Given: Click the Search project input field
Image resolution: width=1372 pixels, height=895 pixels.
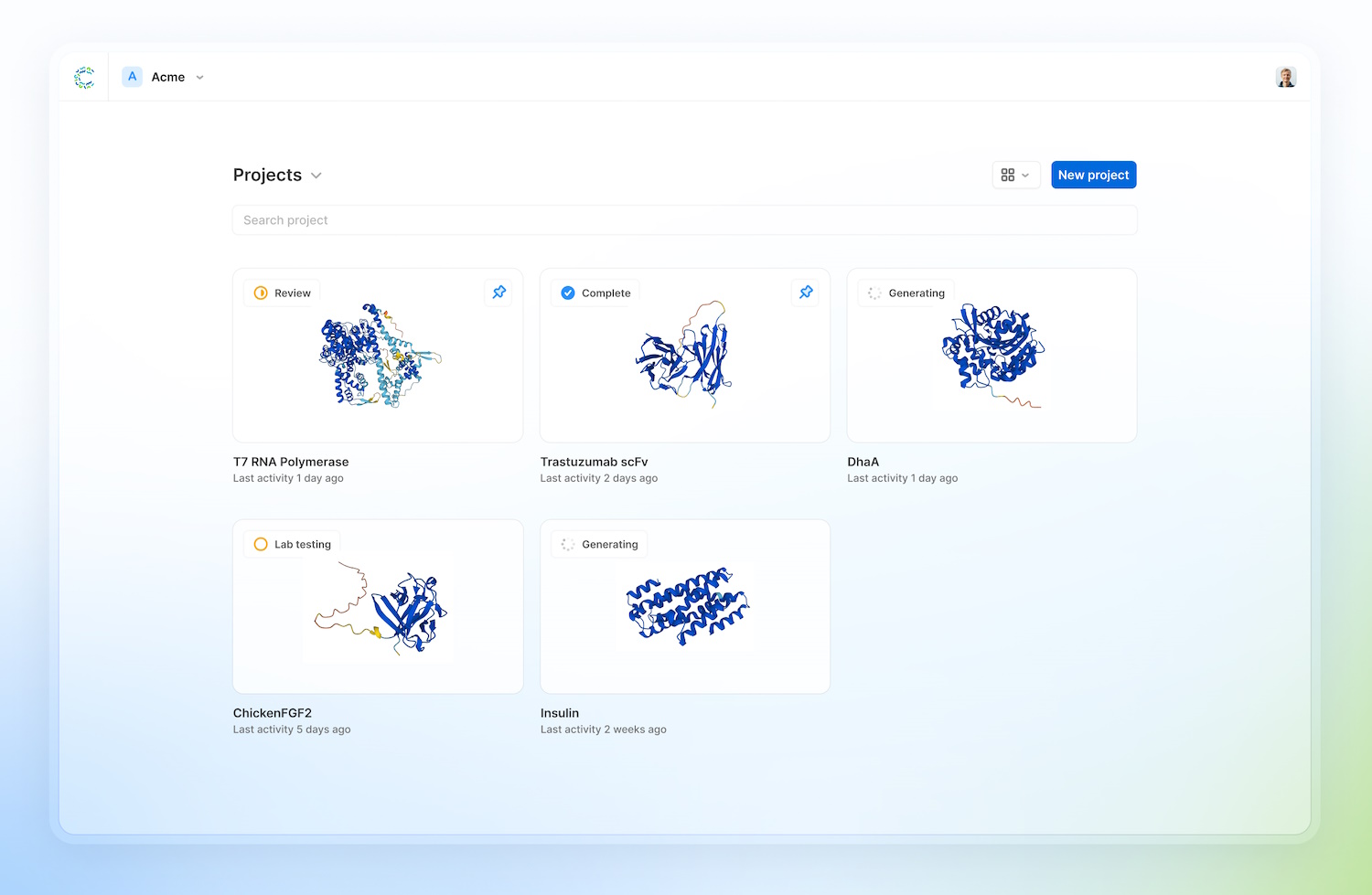Looking at the screenshot, I should click(x=684, y=219).
